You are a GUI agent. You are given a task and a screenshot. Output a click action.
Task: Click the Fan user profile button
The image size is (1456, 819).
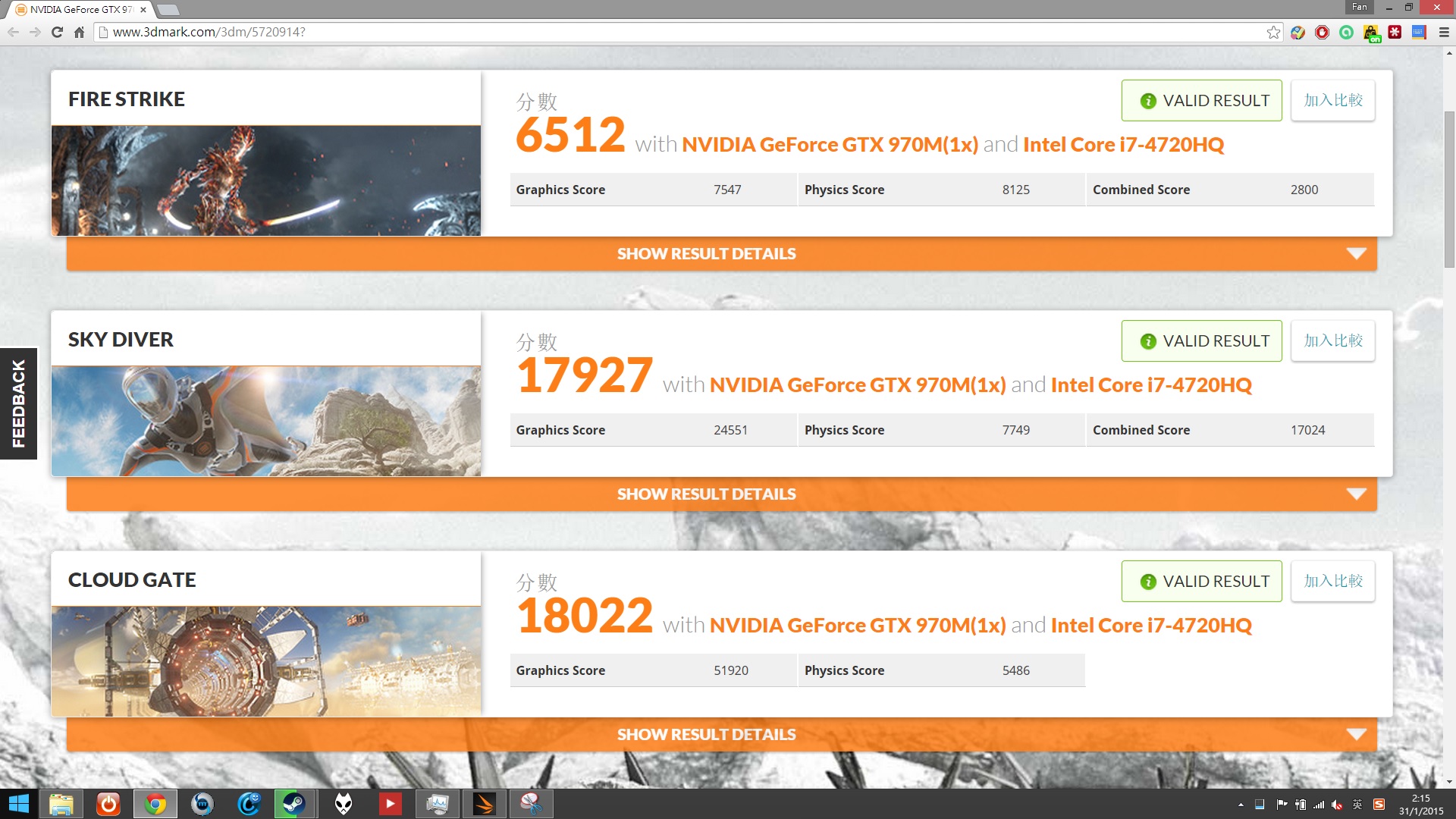pos(1360,7)
